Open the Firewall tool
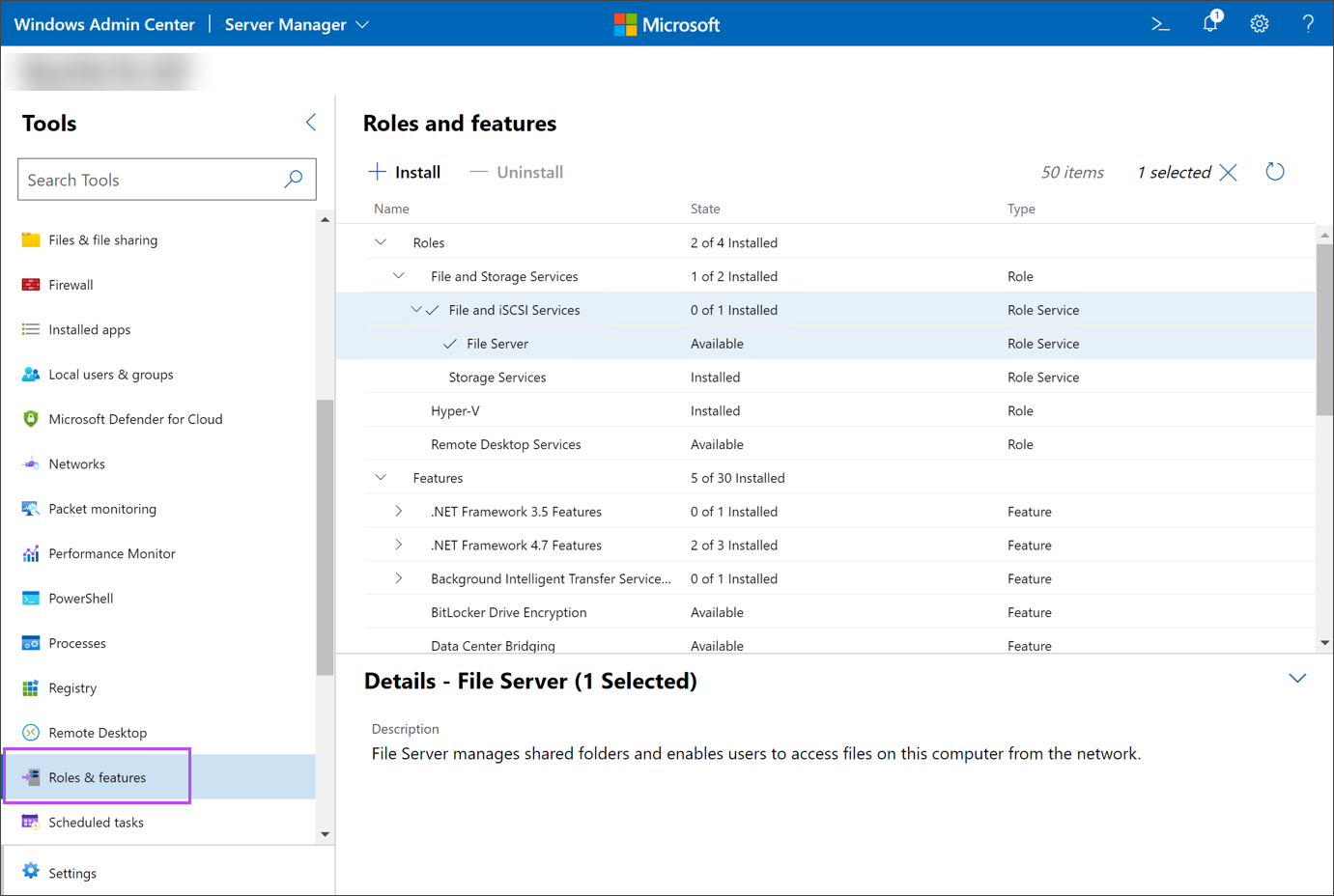Image resolution: width=1334 pixels, height=896 pixels. coord(71,285)
